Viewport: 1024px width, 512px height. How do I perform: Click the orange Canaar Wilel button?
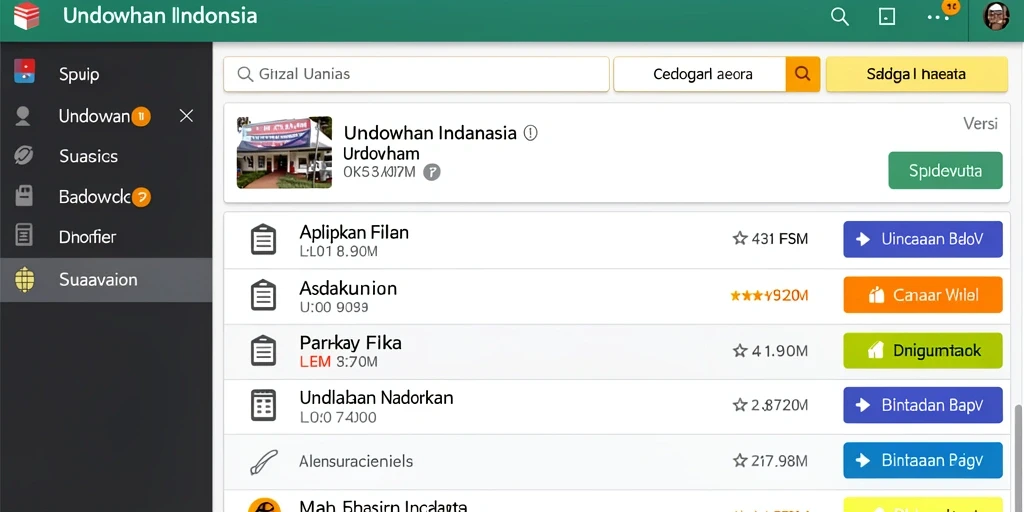(x=923, y=295)
